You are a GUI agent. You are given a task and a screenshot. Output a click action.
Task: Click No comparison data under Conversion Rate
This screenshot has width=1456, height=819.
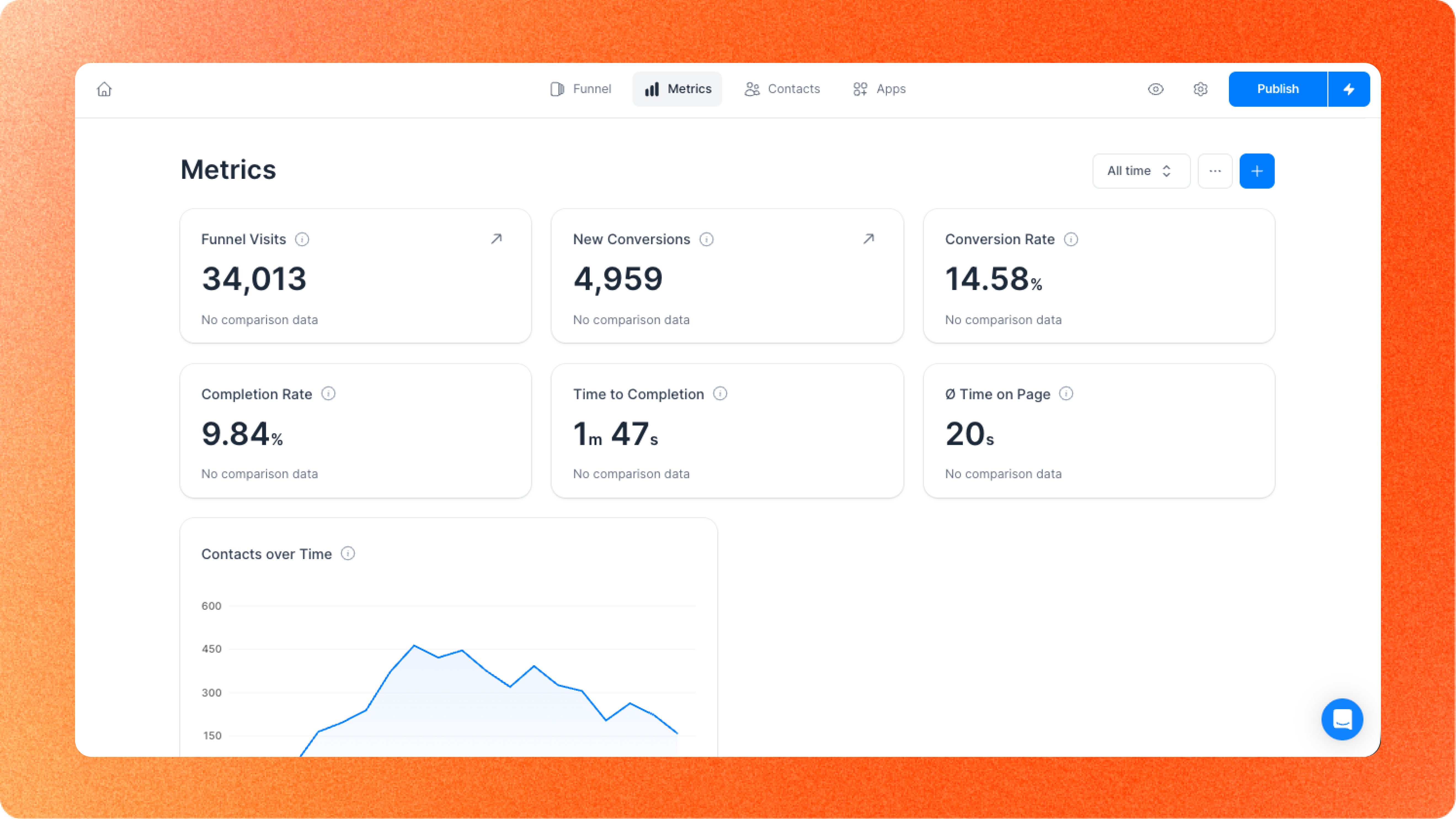pyautogui.click(x=1003, y=320)
